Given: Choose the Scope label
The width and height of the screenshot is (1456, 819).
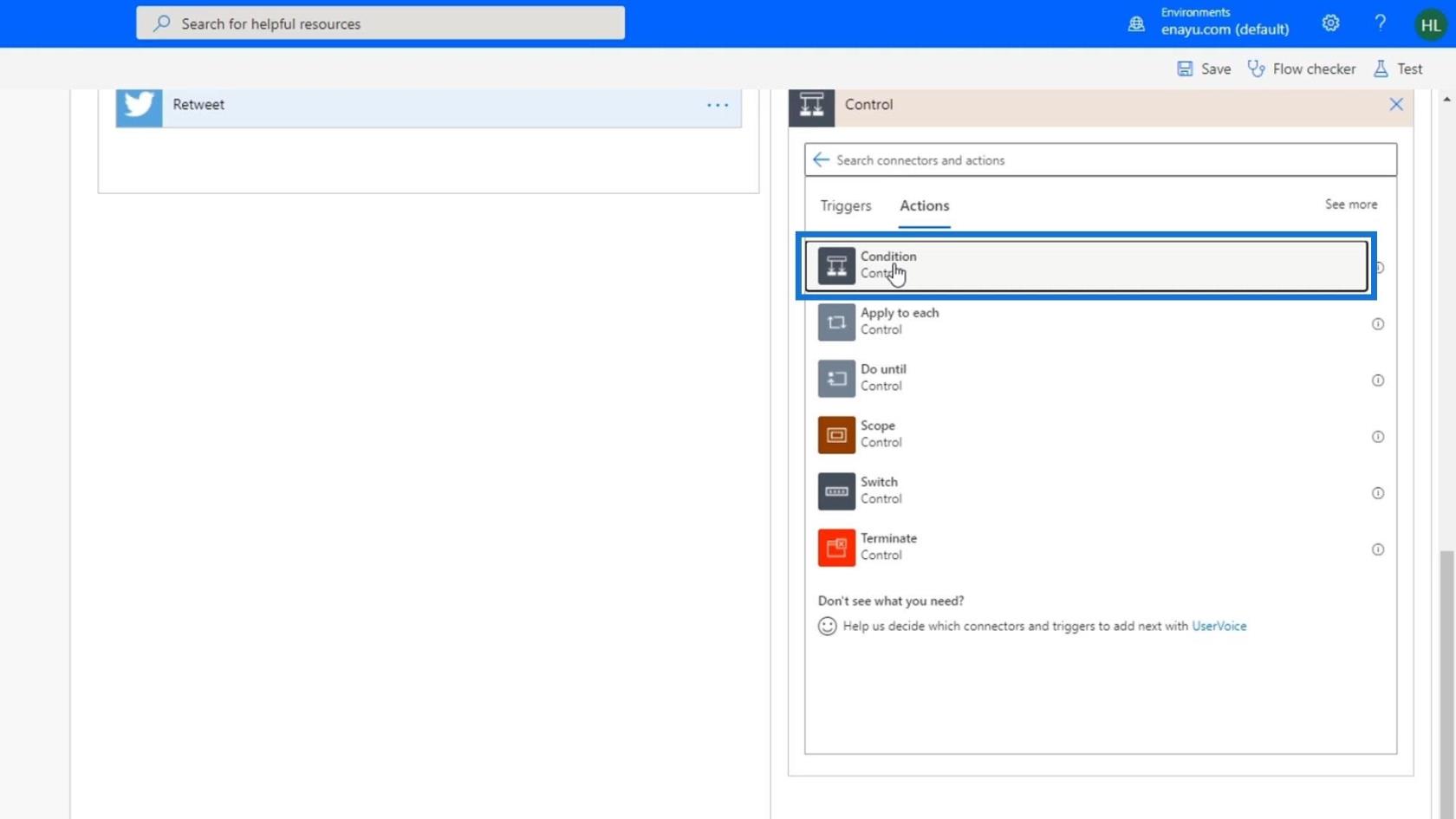Looking at the screenshot, I should click(878, 426).
